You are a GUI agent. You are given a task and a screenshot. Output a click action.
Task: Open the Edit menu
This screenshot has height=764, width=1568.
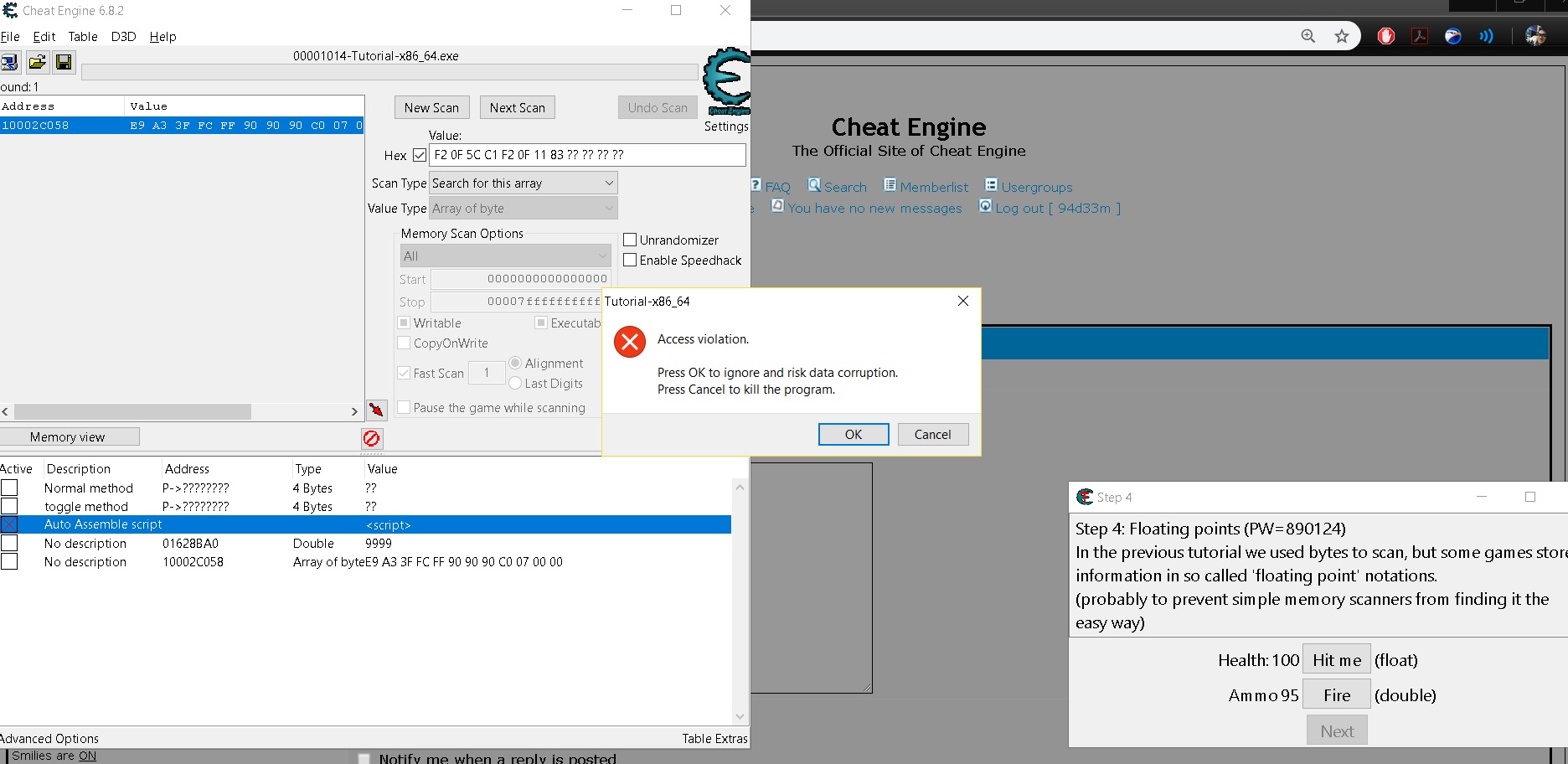(44, 37)
